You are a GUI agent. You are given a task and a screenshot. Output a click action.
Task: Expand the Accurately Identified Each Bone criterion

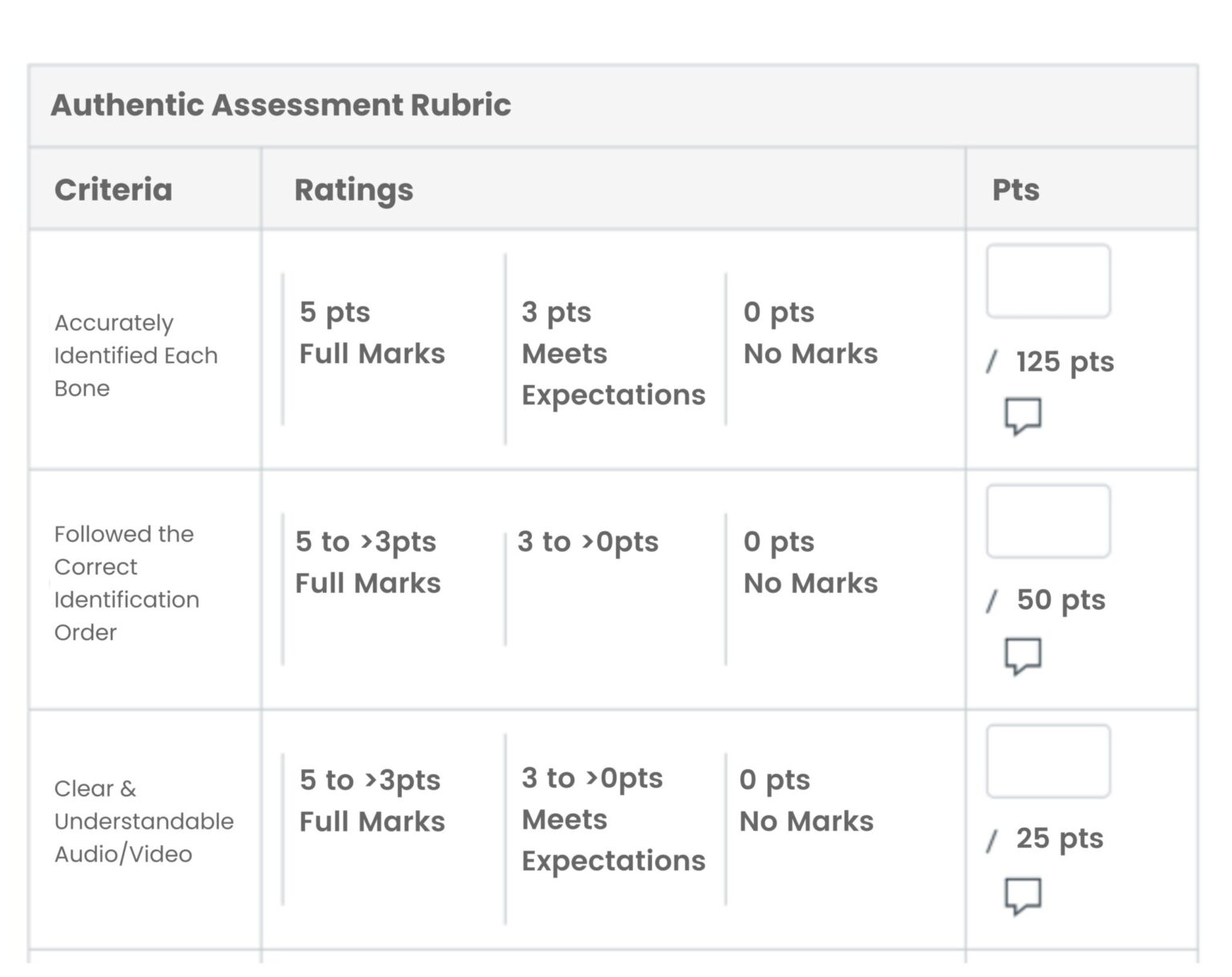pyautogui.click(x=136, y=355)
